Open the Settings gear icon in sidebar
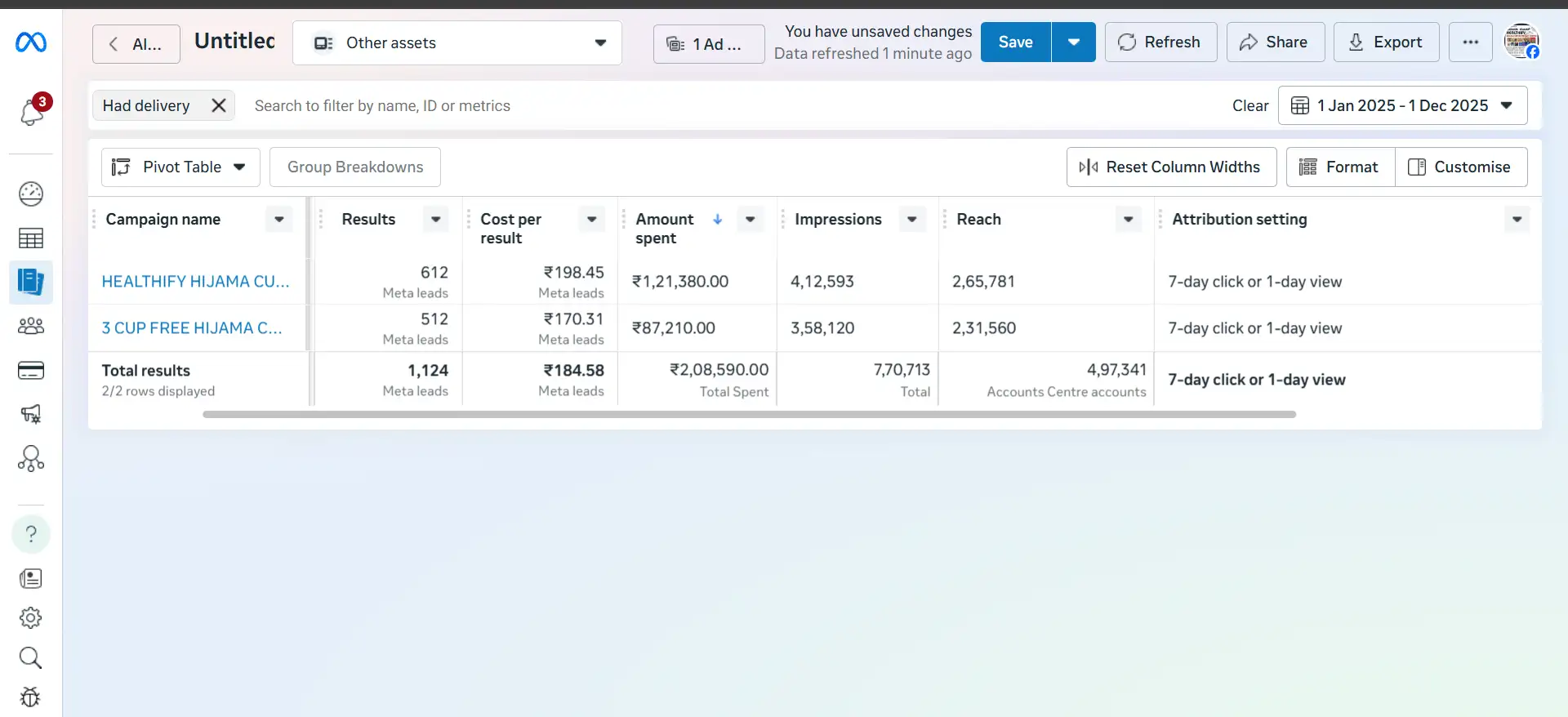 (31, 618)
